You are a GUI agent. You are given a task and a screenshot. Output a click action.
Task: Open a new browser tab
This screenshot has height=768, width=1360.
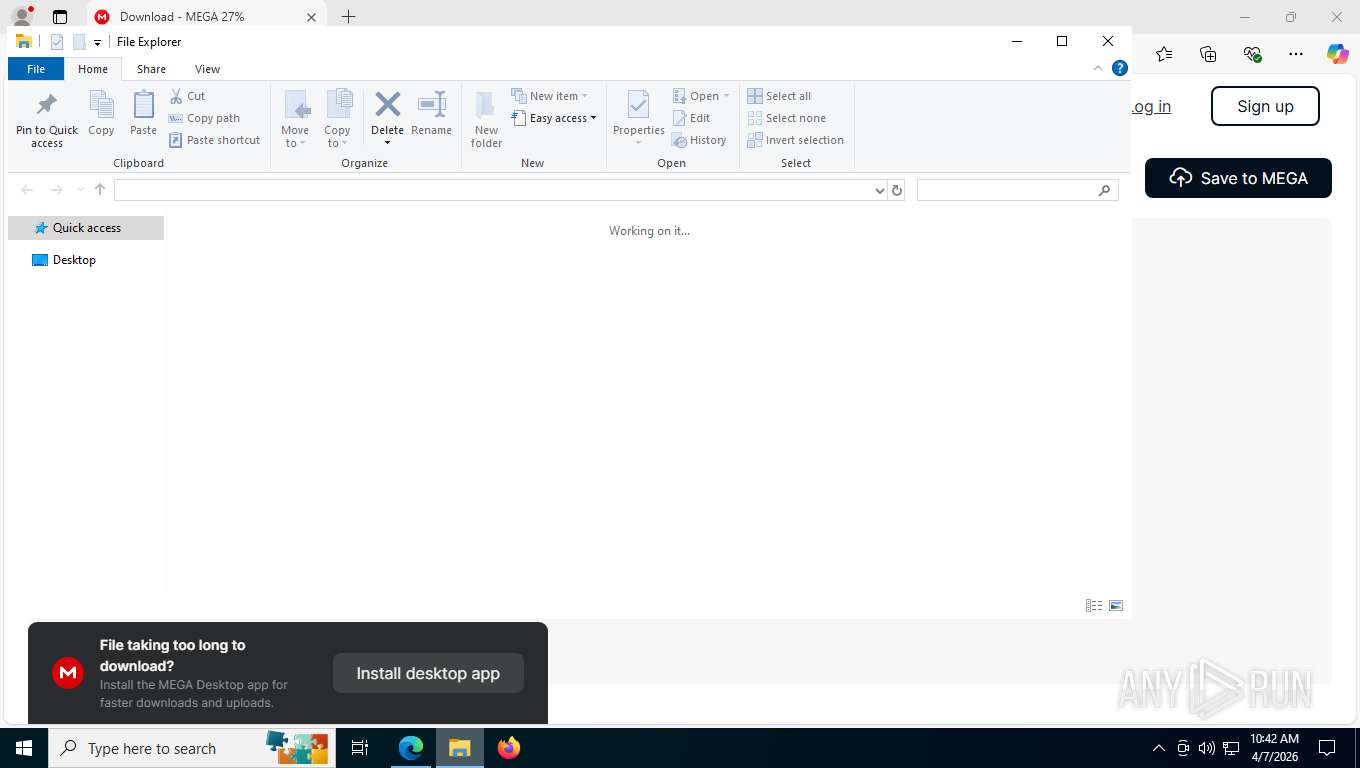tap(348, 17)
